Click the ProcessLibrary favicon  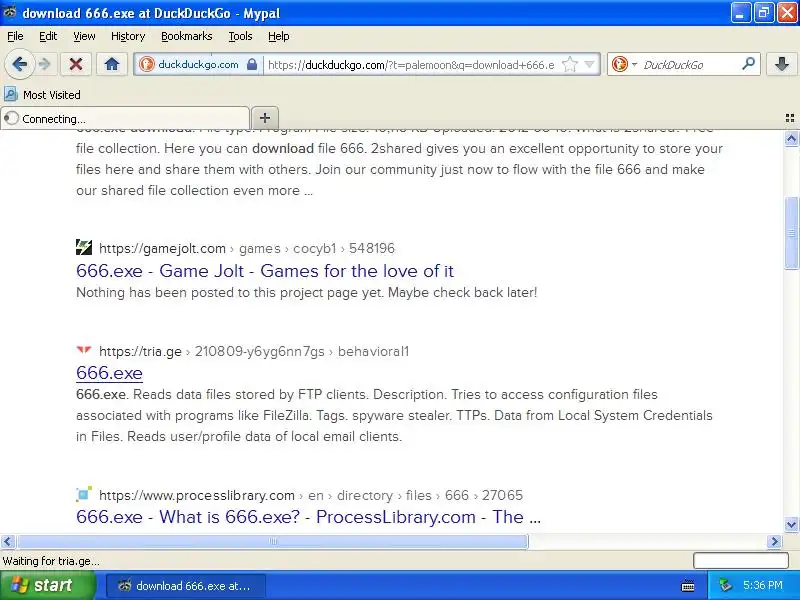pos(84,494)
